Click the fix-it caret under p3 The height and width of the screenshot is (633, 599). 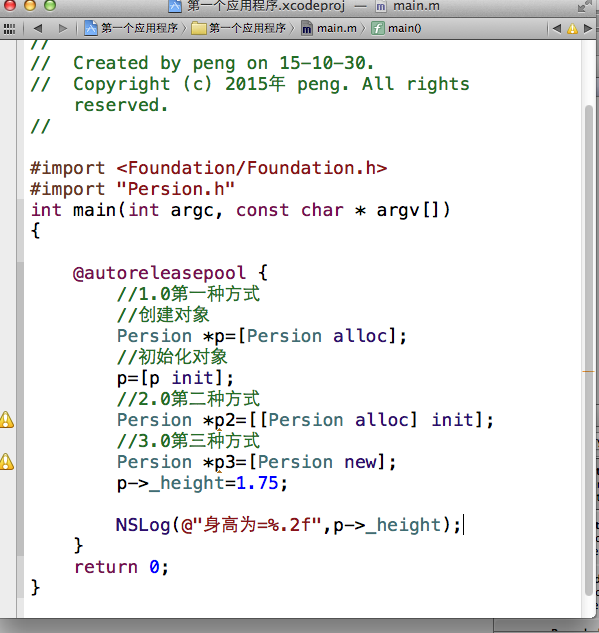(220, 471)
